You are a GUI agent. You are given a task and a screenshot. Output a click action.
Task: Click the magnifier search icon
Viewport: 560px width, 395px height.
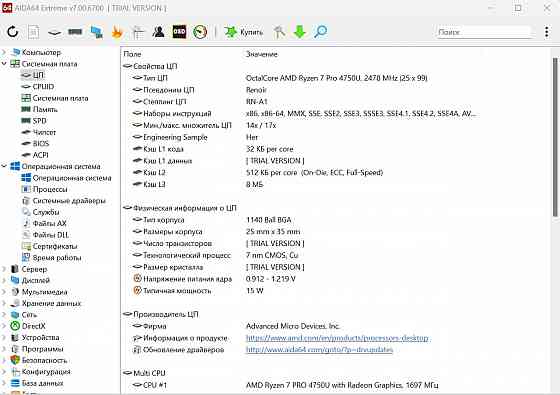click(320, 32)
